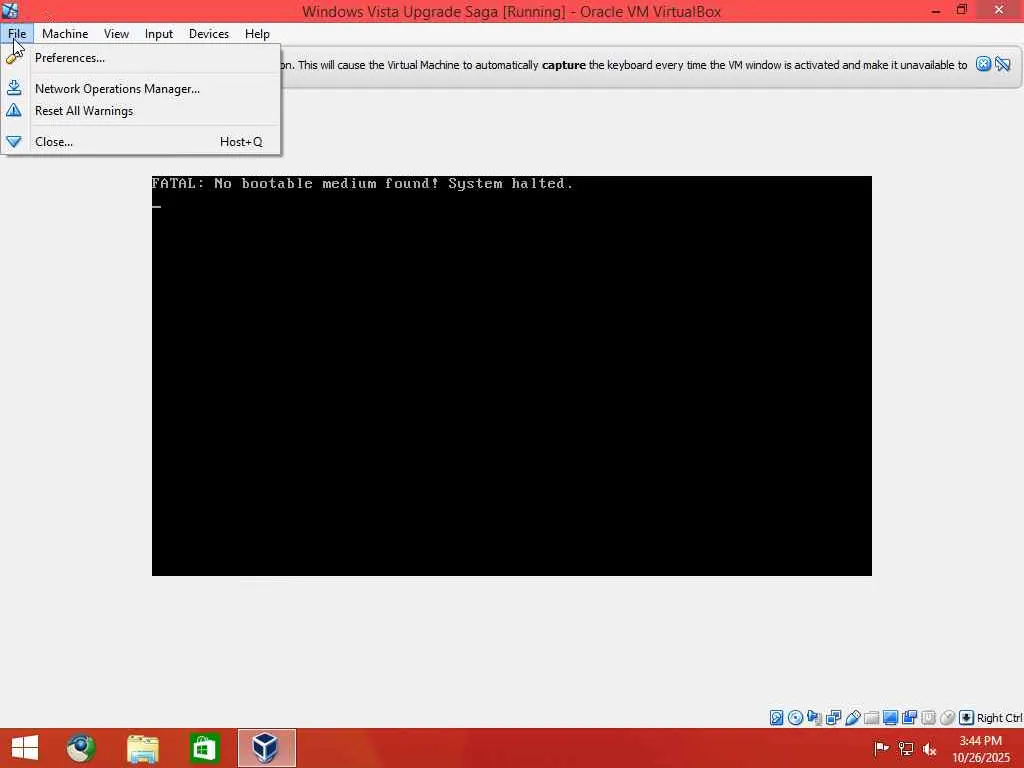This screenshot has width=1024, height=768.
Task: Open the Input menu
Action: click(159, 33)
